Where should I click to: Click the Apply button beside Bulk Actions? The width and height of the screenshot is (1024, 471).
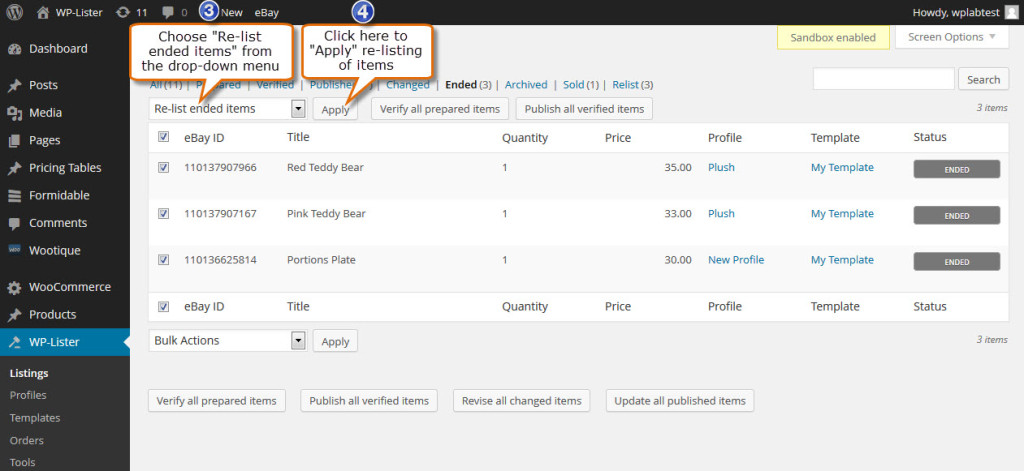tap(335, 341)
